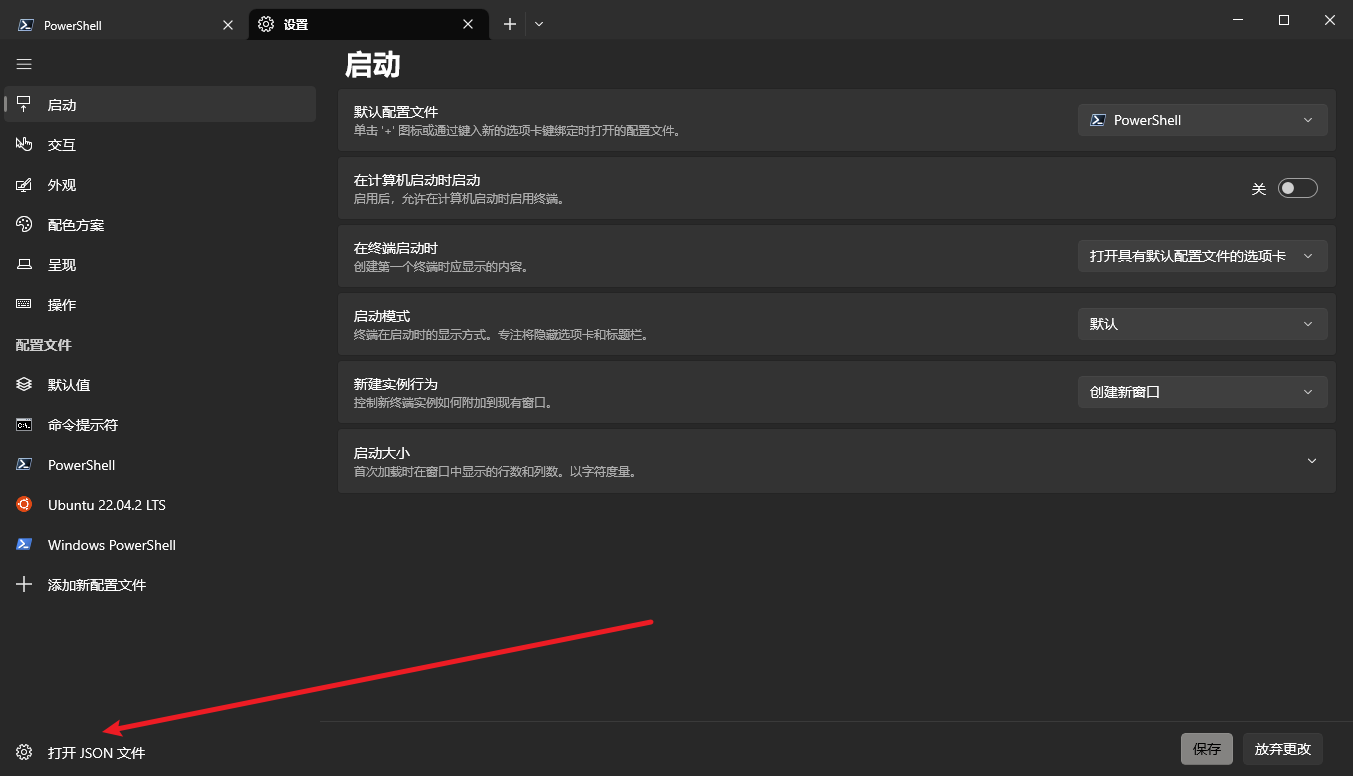1353x776 pixels.
Task: Click 添加新配置文件 plus icon
Action: click(x=24, y=585)
